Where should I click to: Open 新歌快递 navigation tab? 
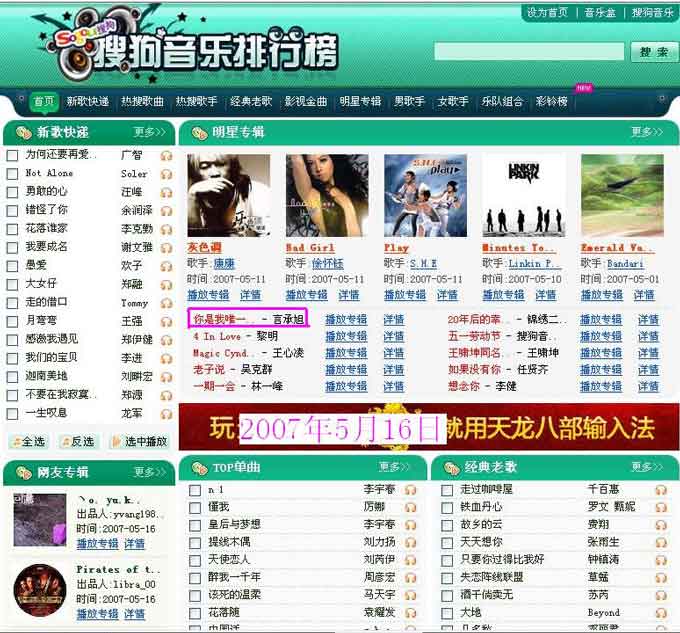(x=88, y=101)
